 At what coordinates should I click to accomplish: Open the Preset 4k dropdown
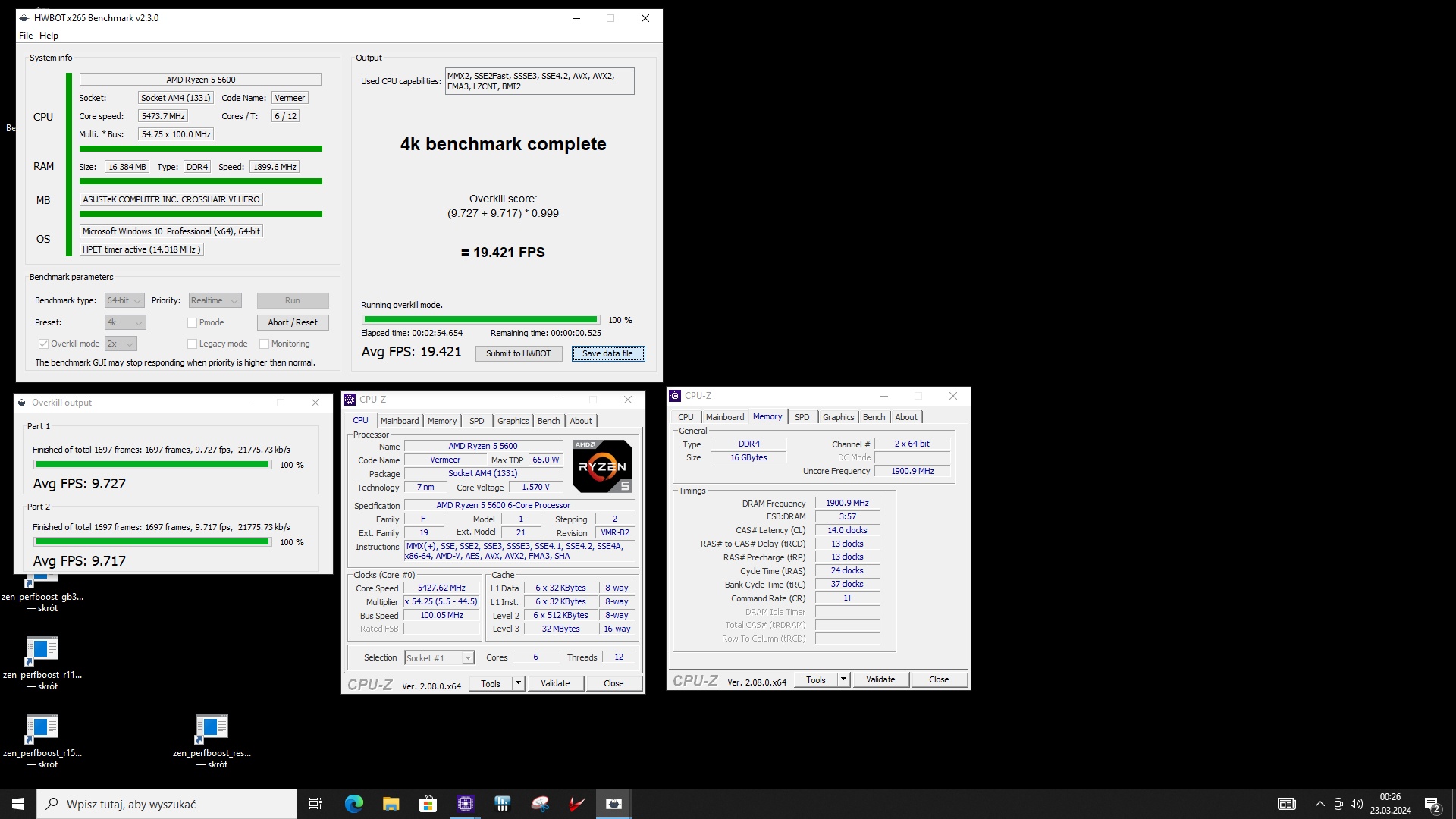[x=125, y=323]
